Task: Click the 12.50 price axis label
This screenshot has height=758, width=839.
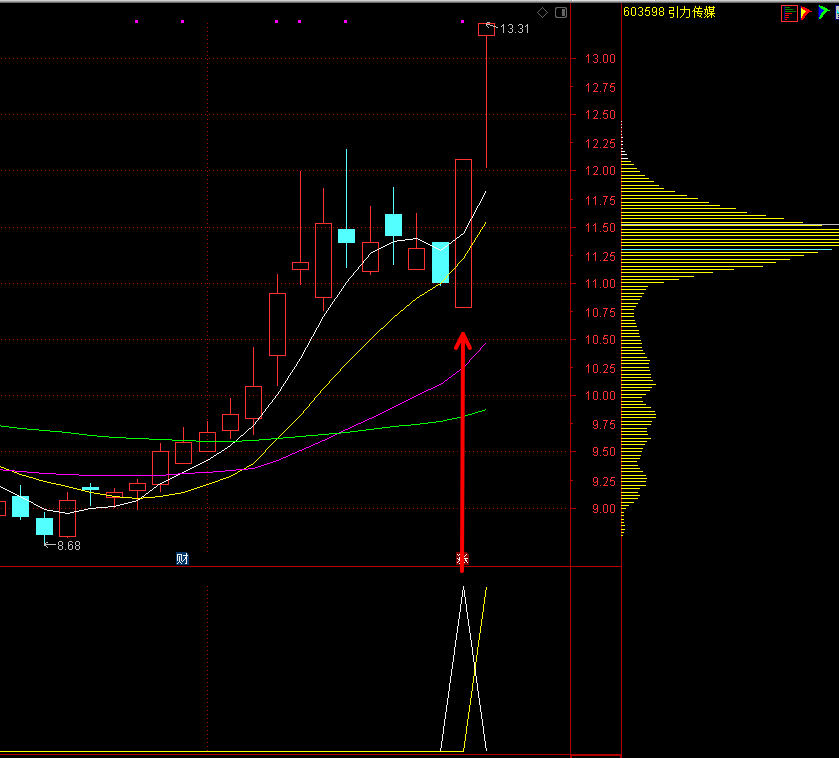Action: click(x=600, y=115)
